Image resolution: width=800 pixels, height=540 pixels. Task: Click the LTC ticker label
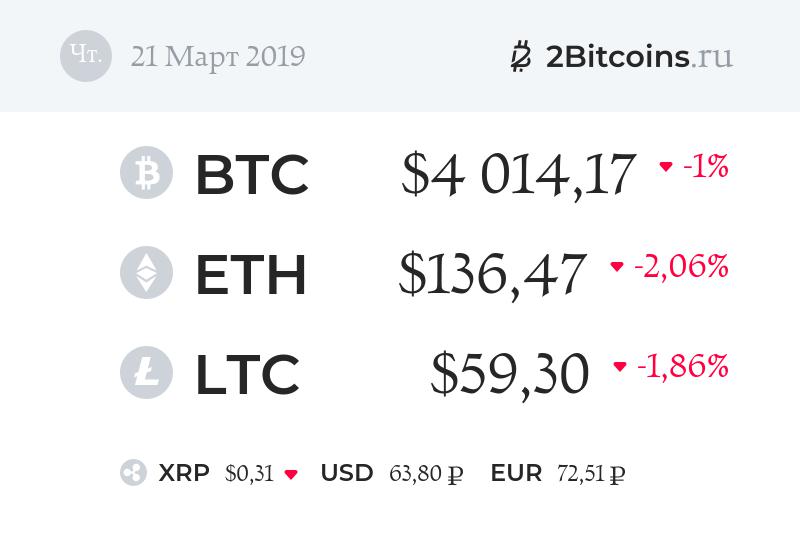[247, 374]
